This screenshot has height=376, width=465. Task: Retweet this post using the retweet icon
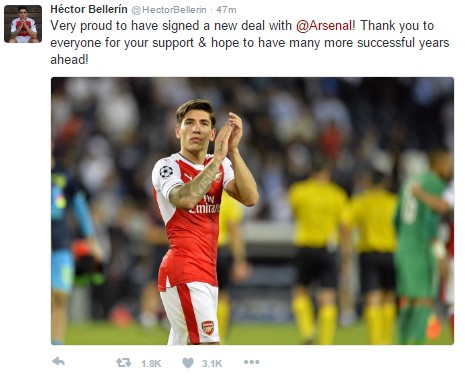[x=123, y=363]
